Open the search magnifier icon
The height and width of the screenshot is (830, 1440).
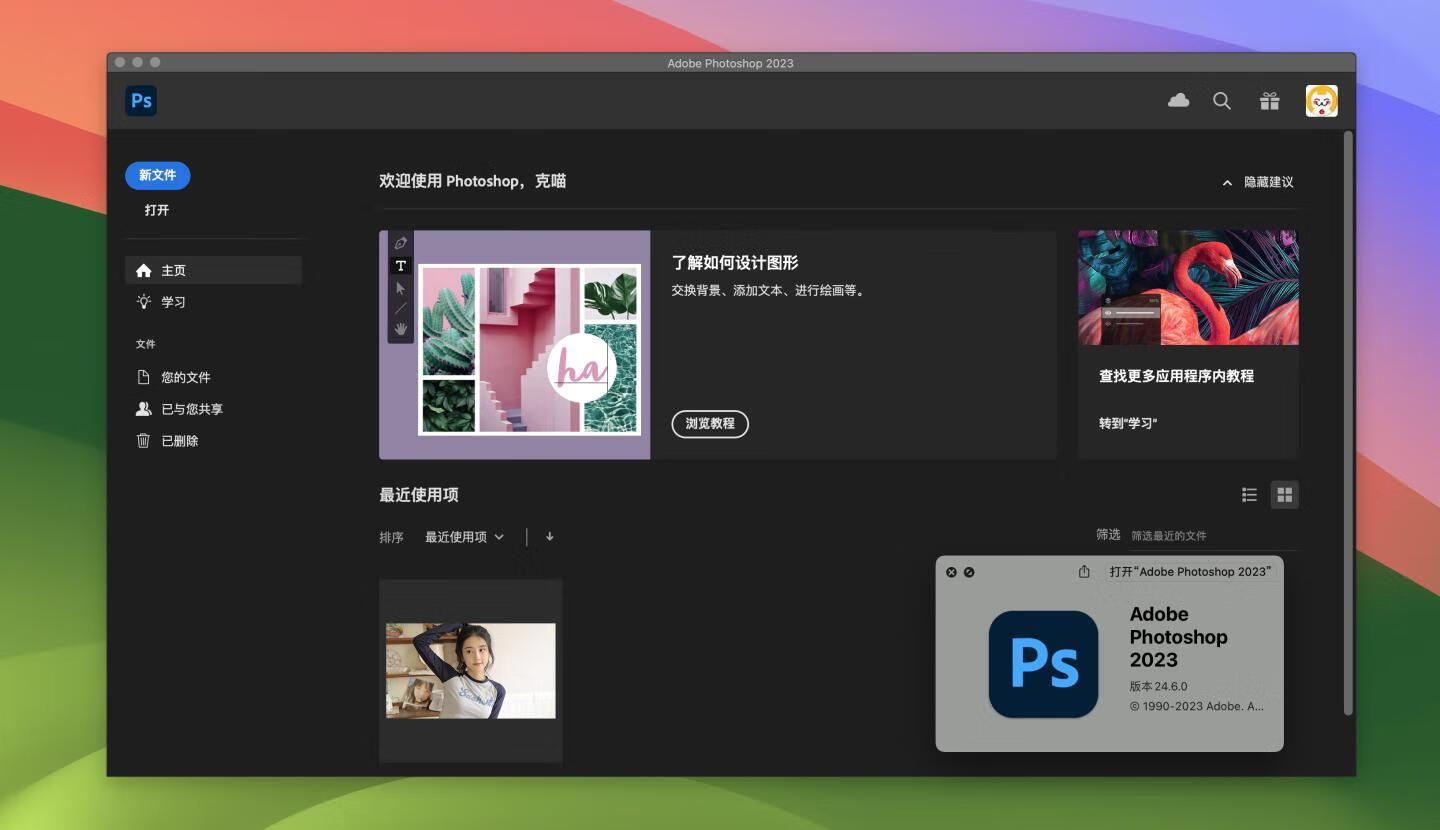click(1222, 101)
